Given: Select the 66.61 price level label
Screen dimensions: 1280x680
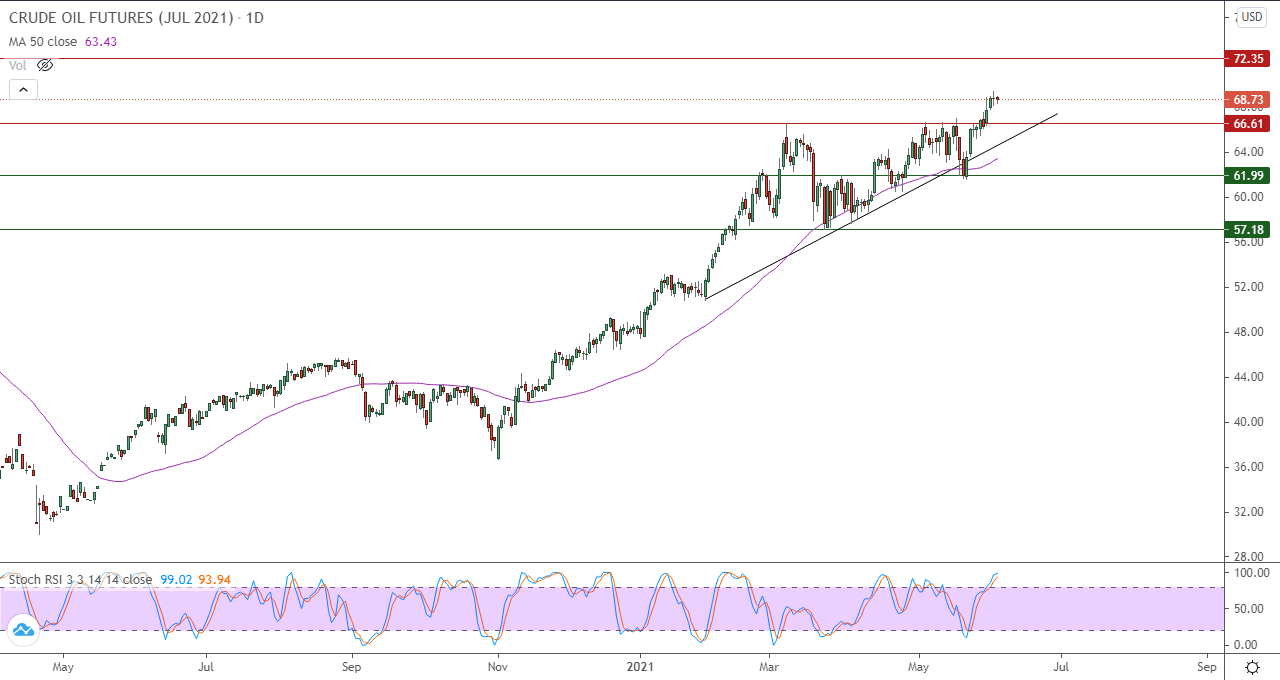Looking at the screenshot, I should tap(1249, 124).
